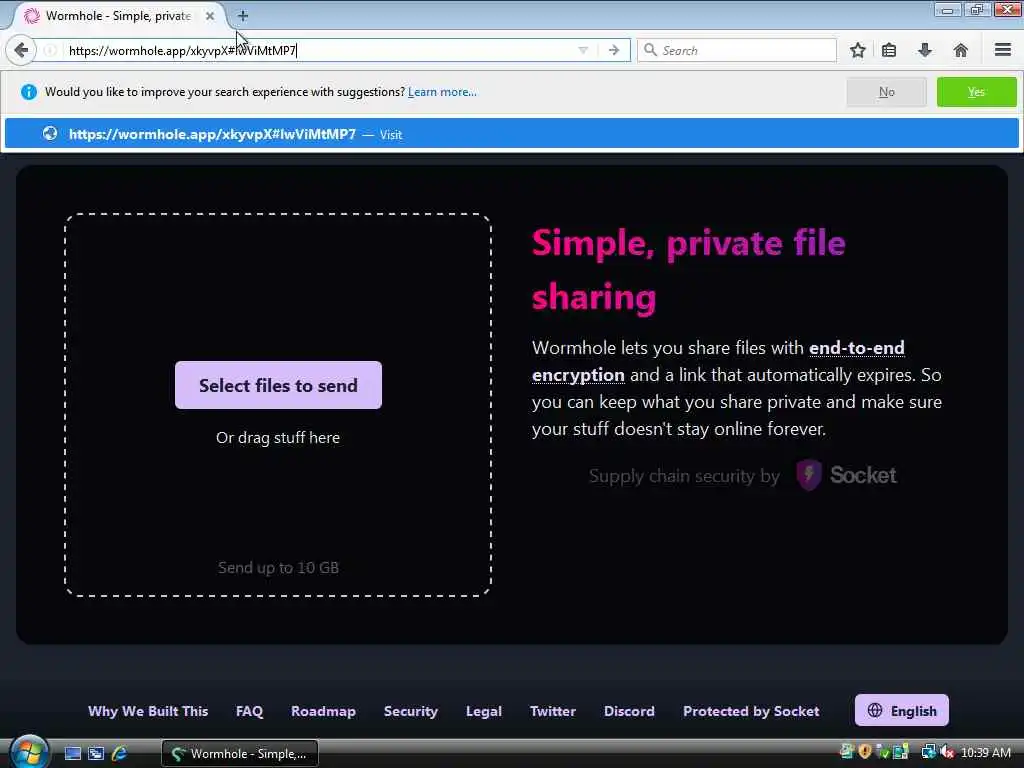This screenshot has width=1024, height=768.
Task: Click the volume muted tray icon
Action: coord(947,753)
